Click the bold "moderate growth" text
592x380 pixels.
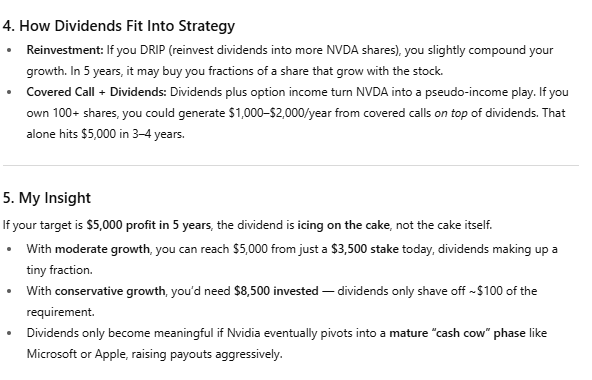[102, 249]
